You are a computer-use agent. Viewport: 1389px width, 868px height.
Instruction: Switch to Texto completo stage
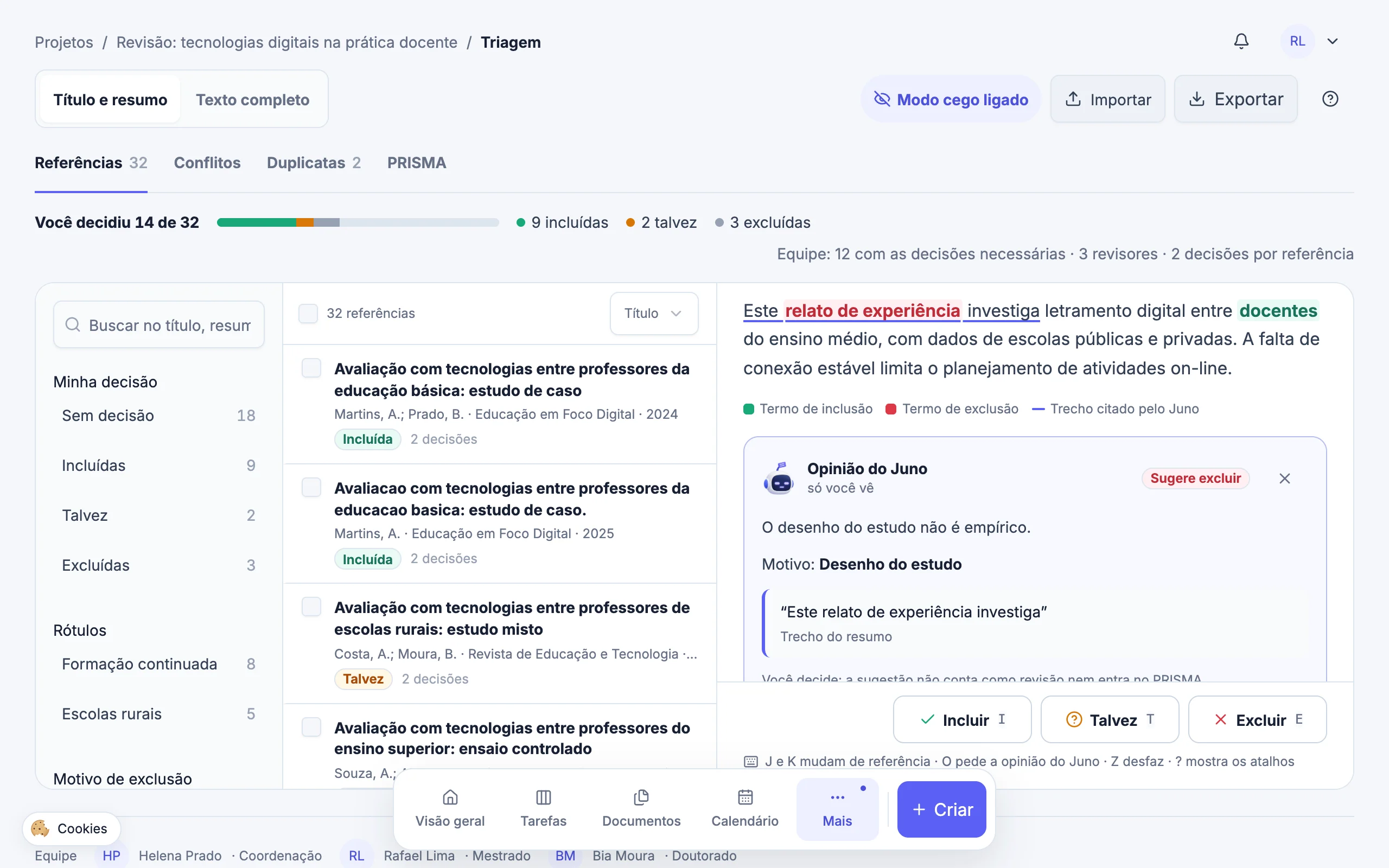click(x=252, y=99)
